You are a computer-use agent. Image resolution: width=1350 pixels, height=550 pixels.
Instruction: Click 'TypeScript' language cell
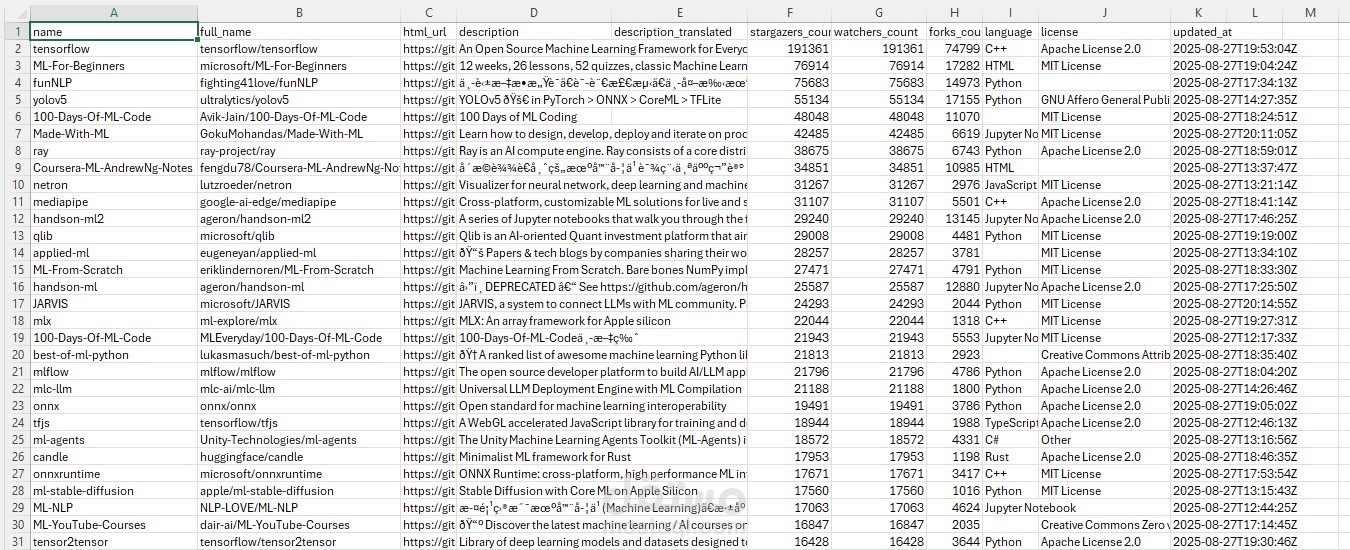(1011, 423)
